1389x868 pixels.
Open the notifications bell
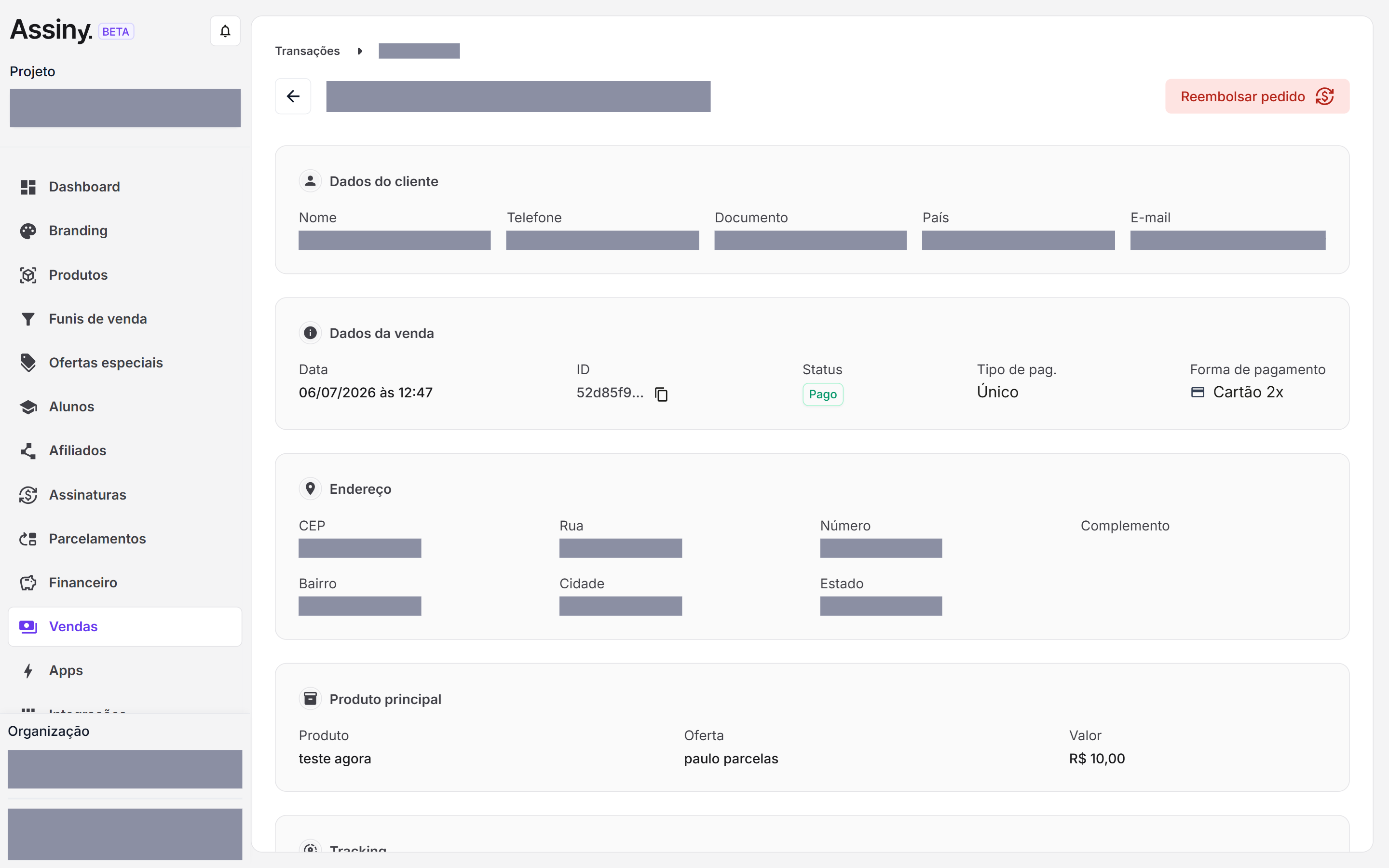pos(225,31)
